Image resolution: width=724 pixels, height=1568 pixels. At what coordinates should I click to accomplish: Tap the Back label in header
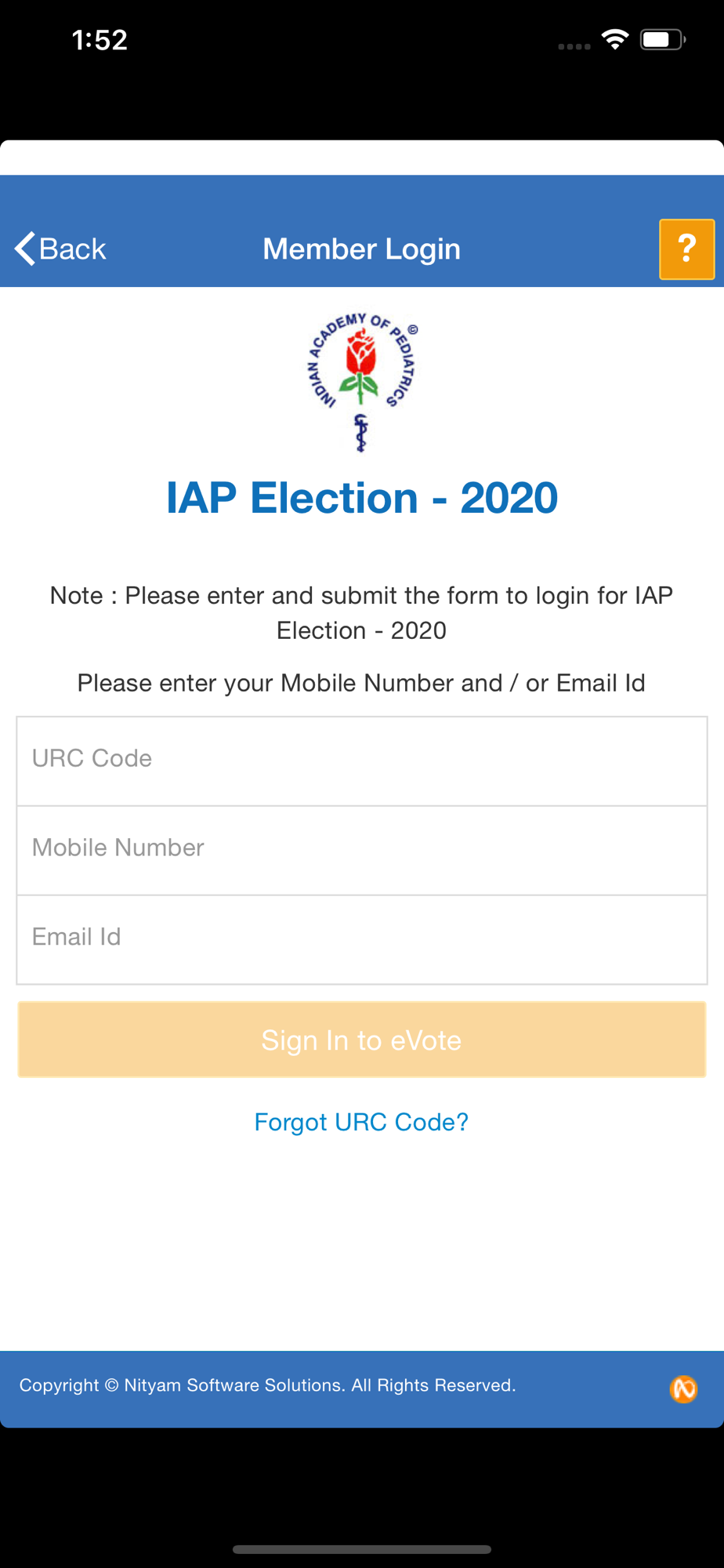click(x=73, y=249)
